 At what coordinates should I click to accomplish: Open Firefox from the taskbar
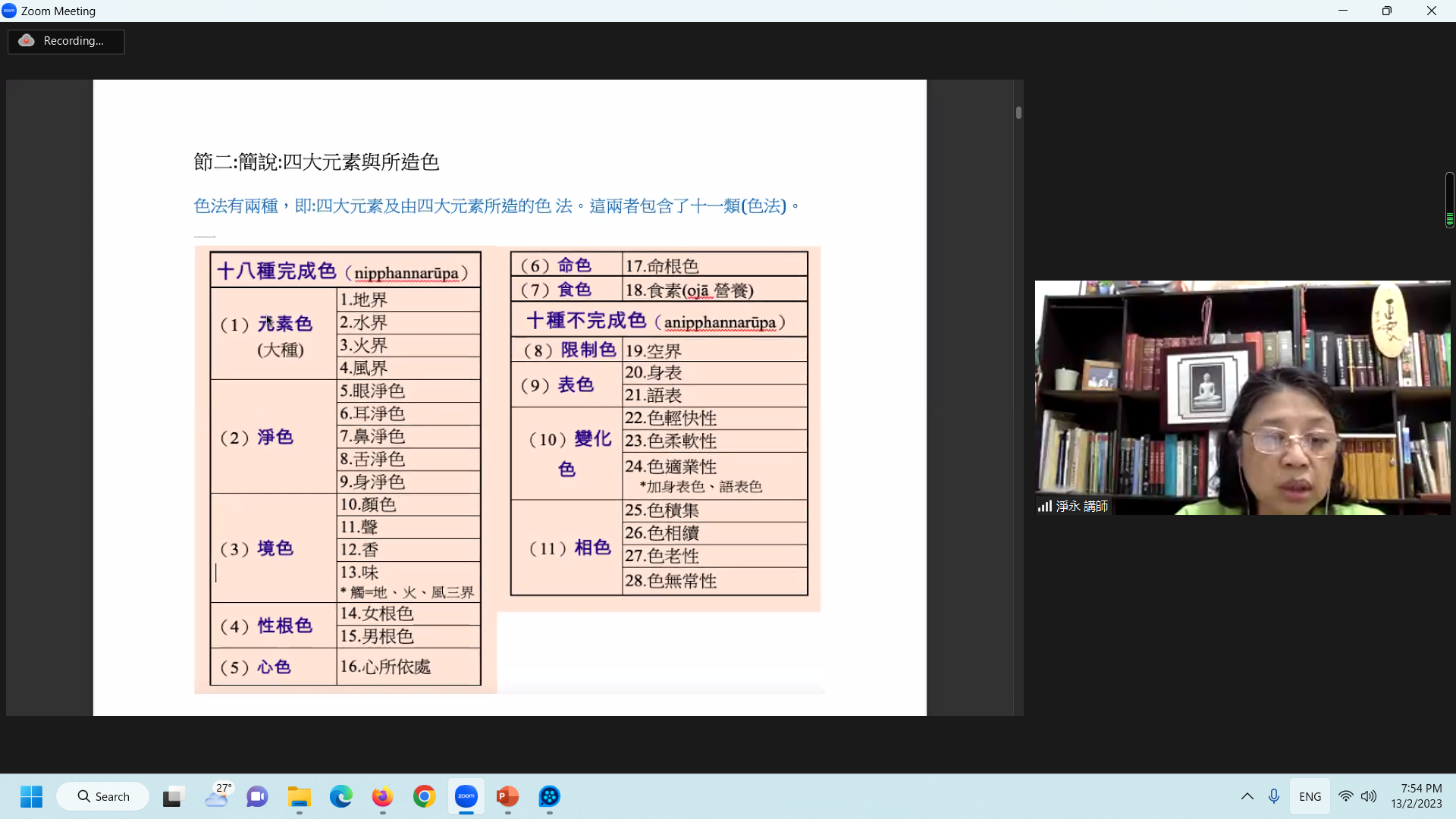[382, 796]
